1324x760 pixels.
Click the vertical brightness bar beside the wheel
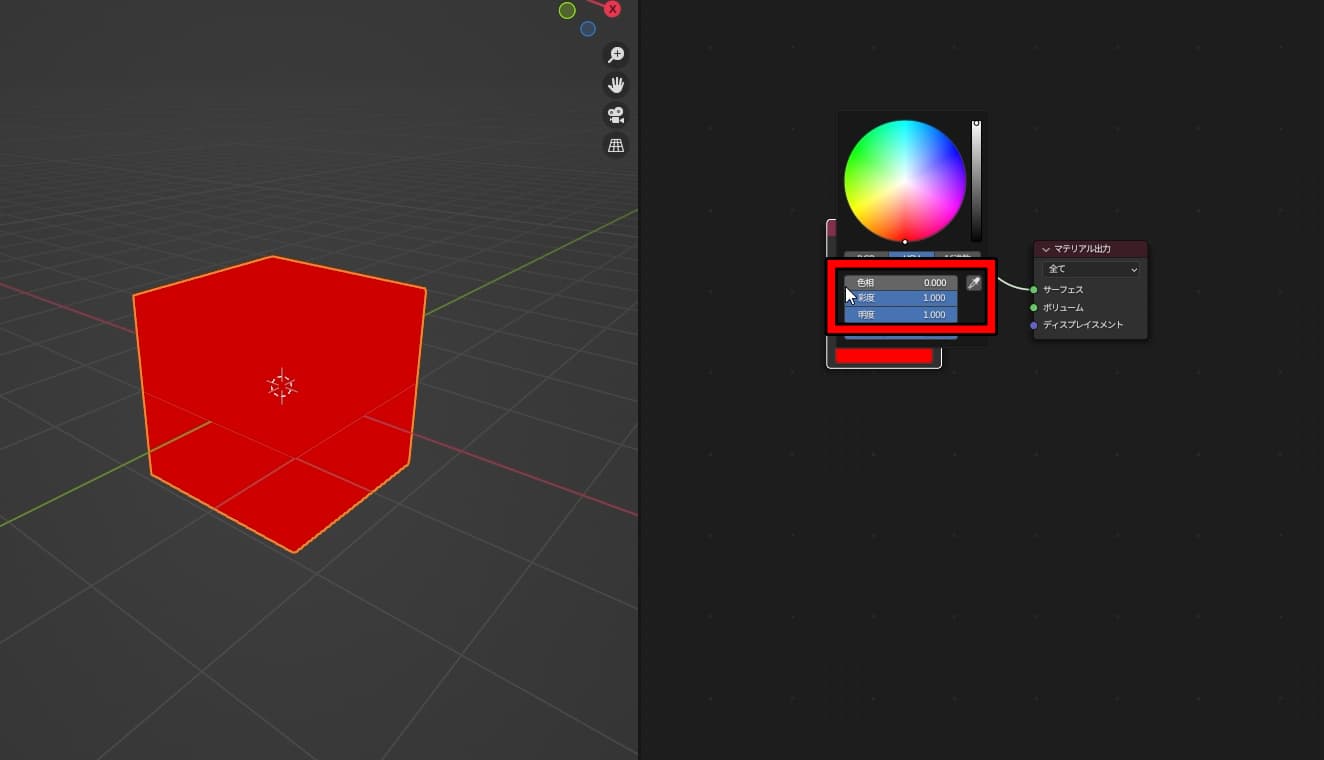click(x=976, y=181)
